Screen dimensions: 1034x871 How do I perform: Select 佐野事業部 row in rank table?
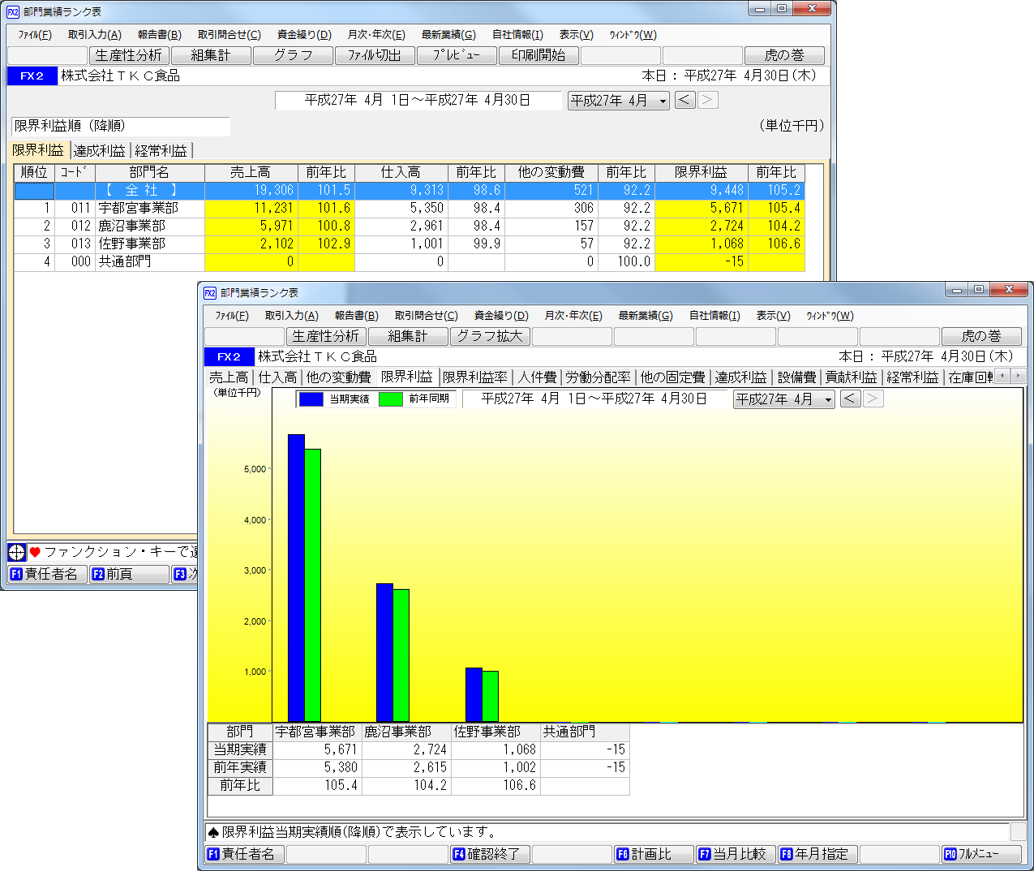[409, 244]
